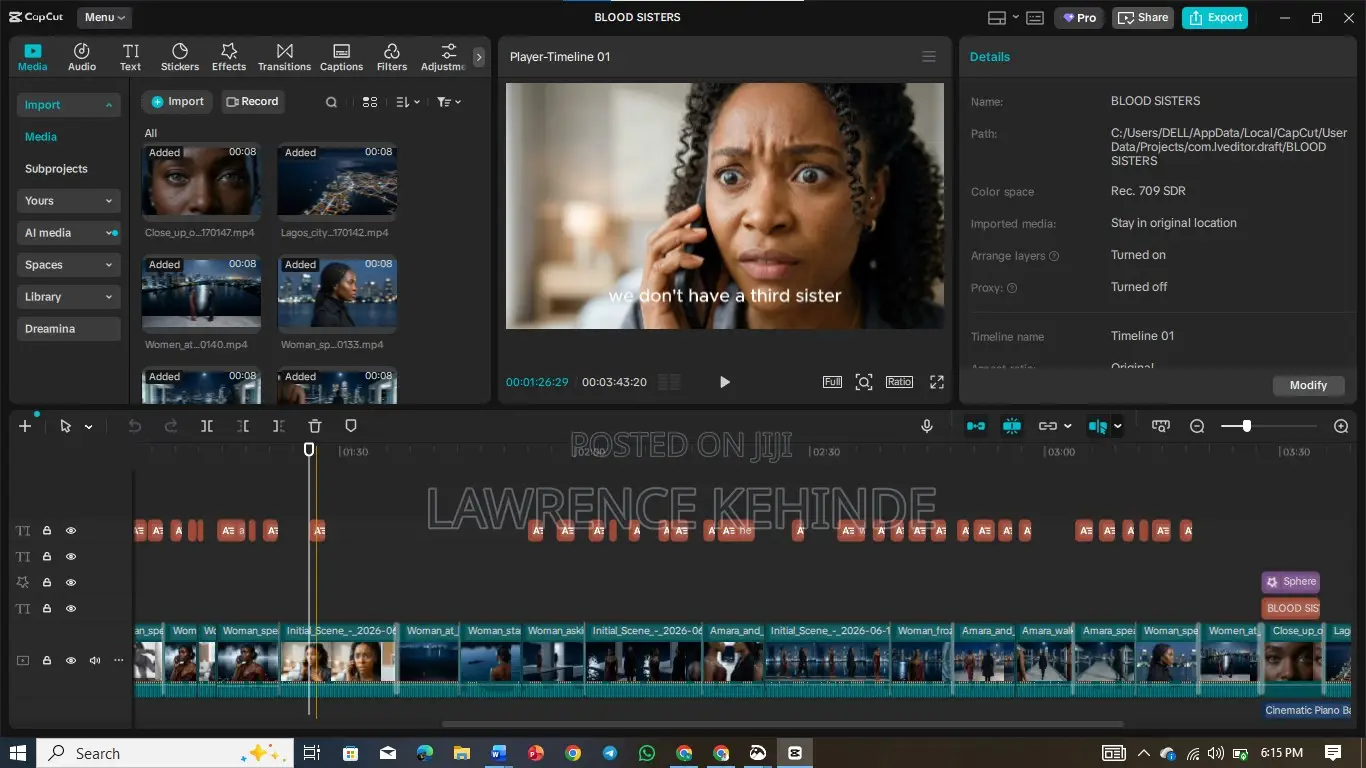Hide the top caption text track
1366x768 pixels.
click(x=71, y=531)
